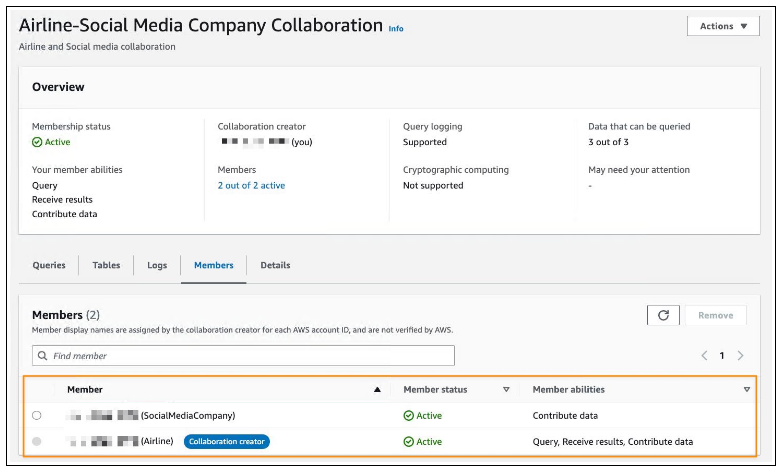Open the Actions dropdown menu
Image resolution: width=782 pixels, height=470 pixels.
click(x=723, y=26)
